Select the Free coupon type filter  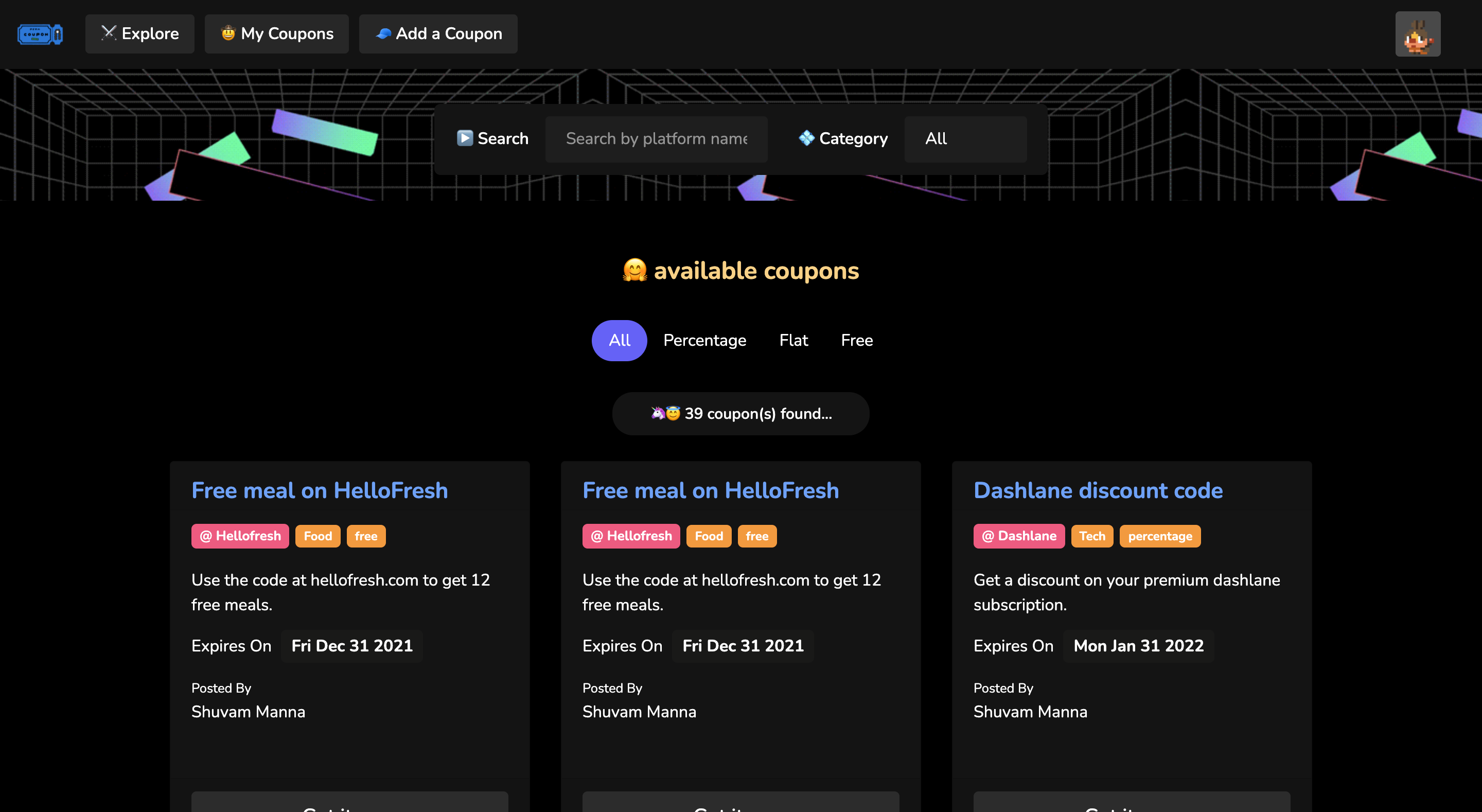click(857, 340)
